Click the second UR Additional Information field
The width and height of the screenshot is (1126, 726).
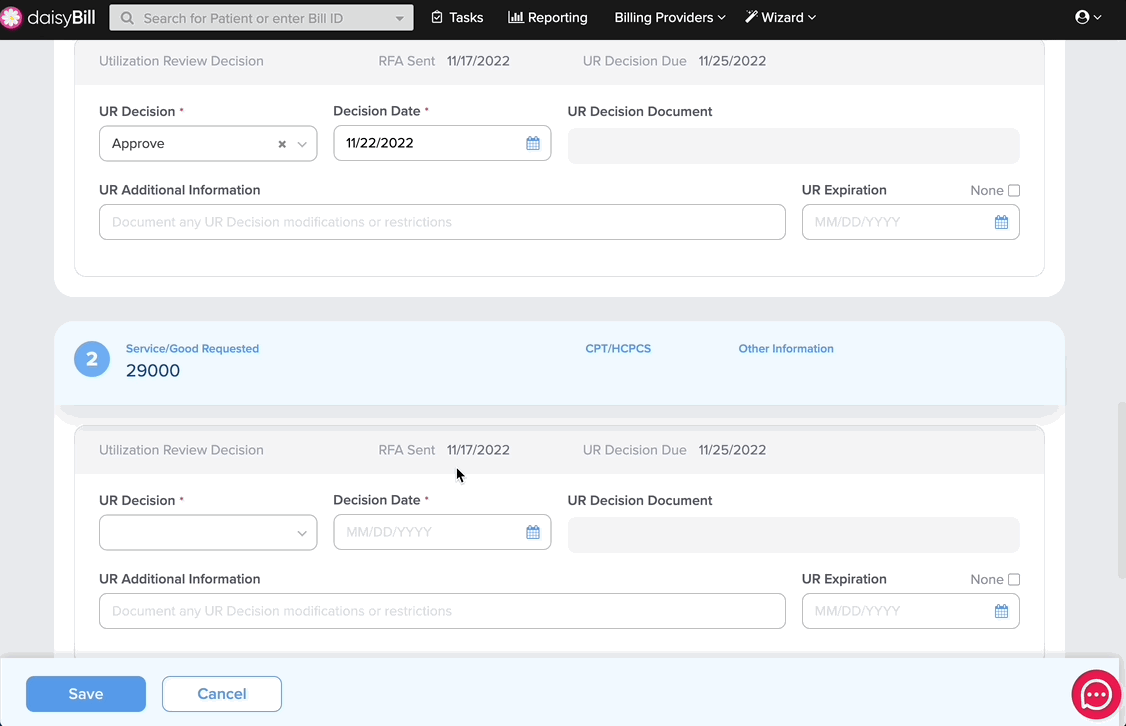click(442, 611)
